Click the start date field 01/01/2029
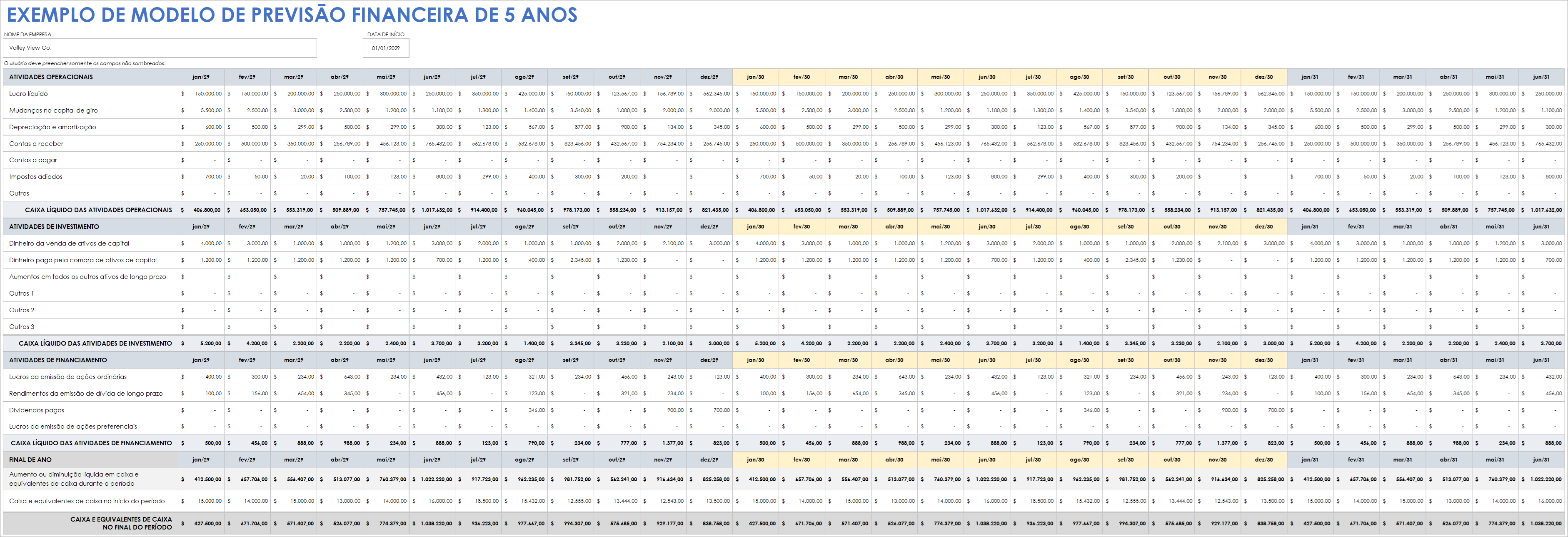The image size is (1568, 537). point(386,48)
